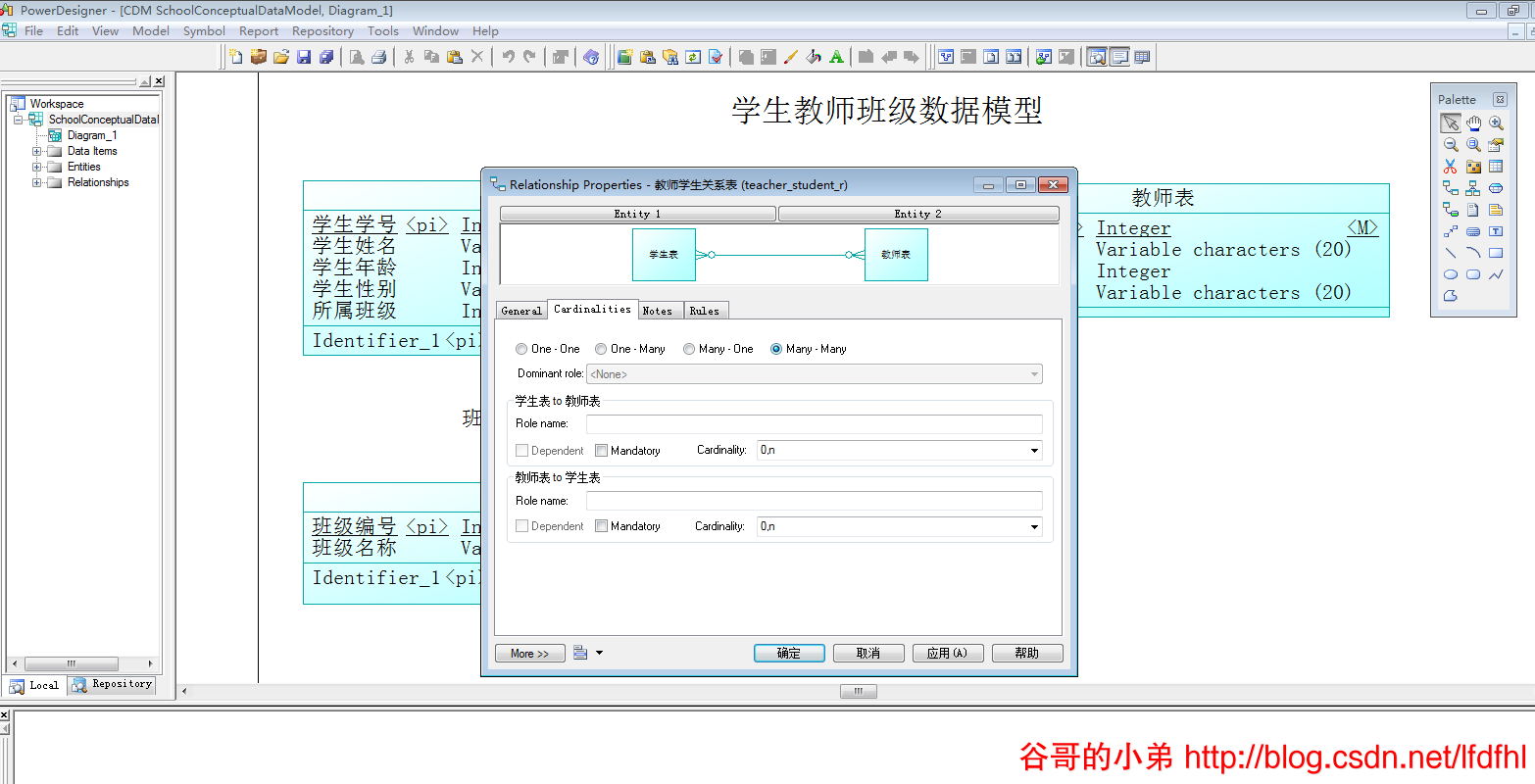Switch to the General tab
This screenshot has width=1535, height=784.
click(521, 311)
